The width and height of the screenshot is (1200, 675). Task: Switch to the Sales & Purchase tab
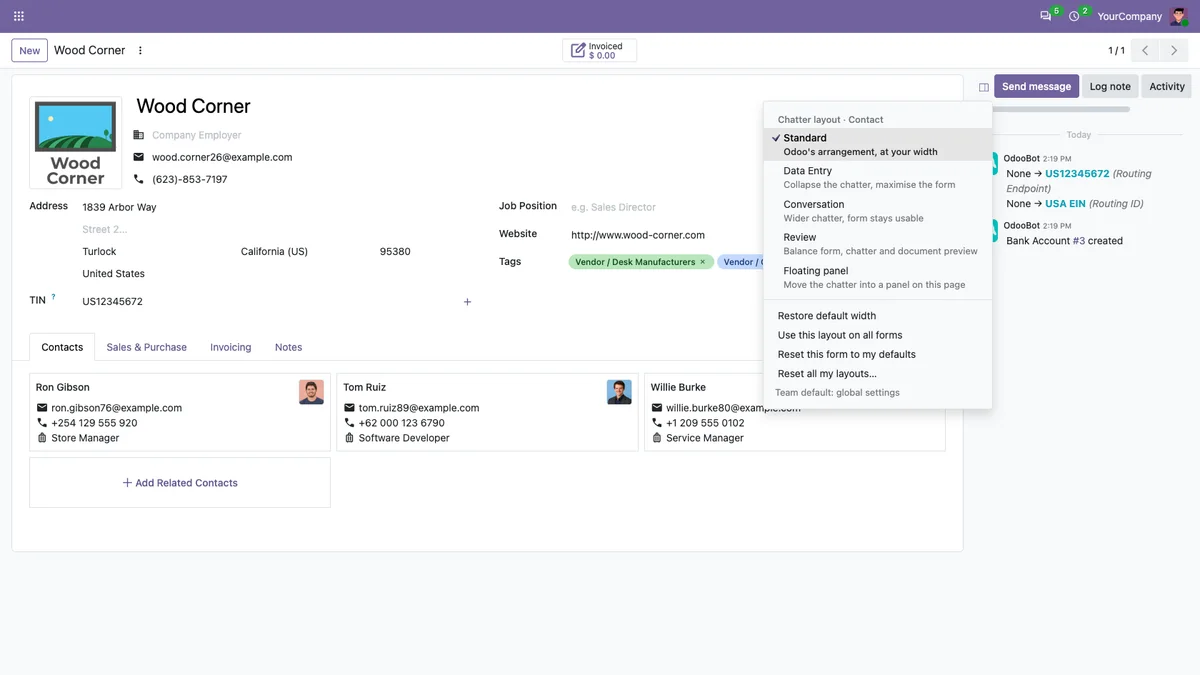point(147,347)
